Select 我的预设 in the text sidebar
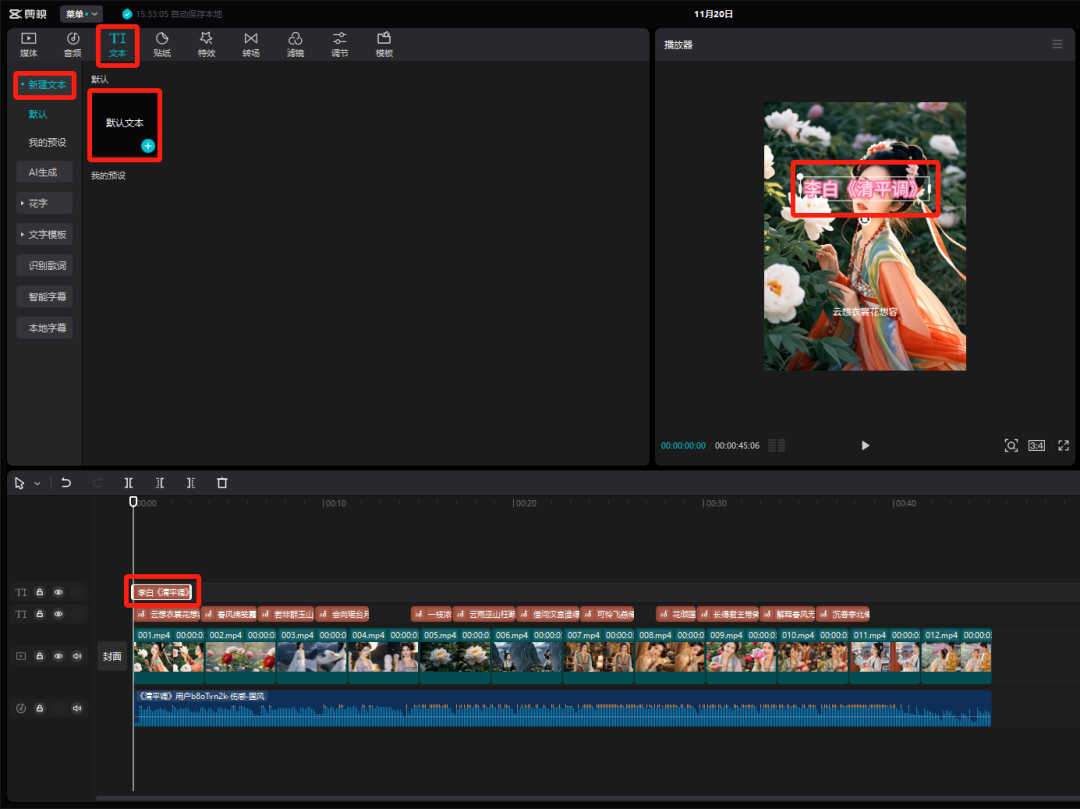 click(x=47, y=143)
